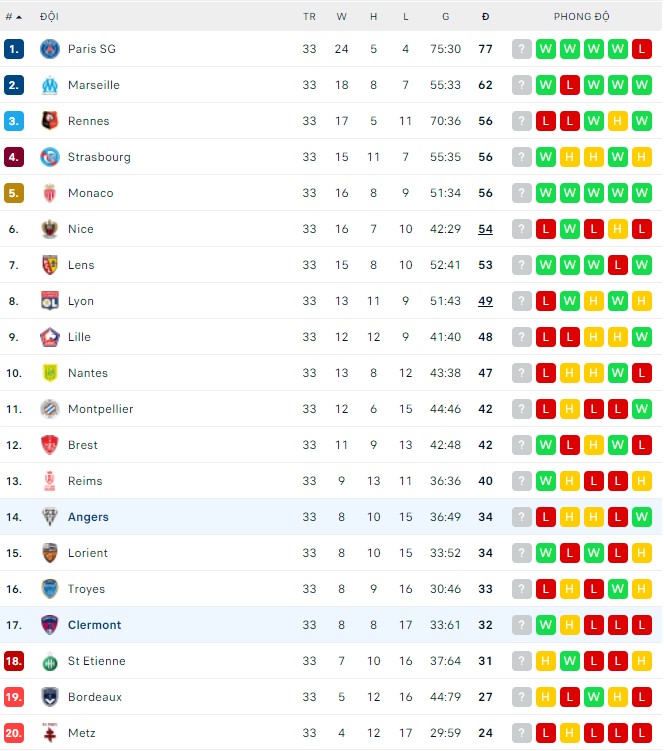
Task: Click the Bordeaux team crest
Action: tap(50, 697)
